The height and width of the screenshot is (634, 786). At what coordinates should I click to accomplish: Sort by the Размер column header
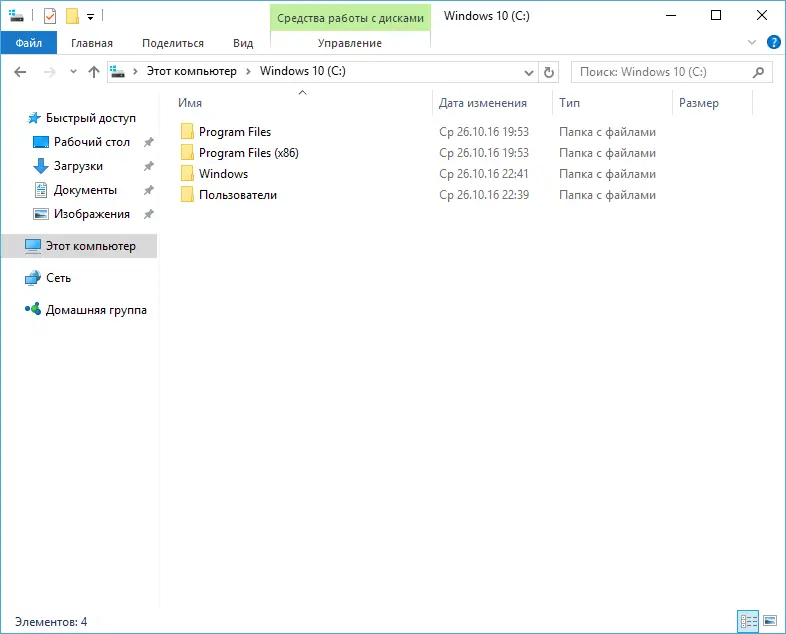coord(712,103)
